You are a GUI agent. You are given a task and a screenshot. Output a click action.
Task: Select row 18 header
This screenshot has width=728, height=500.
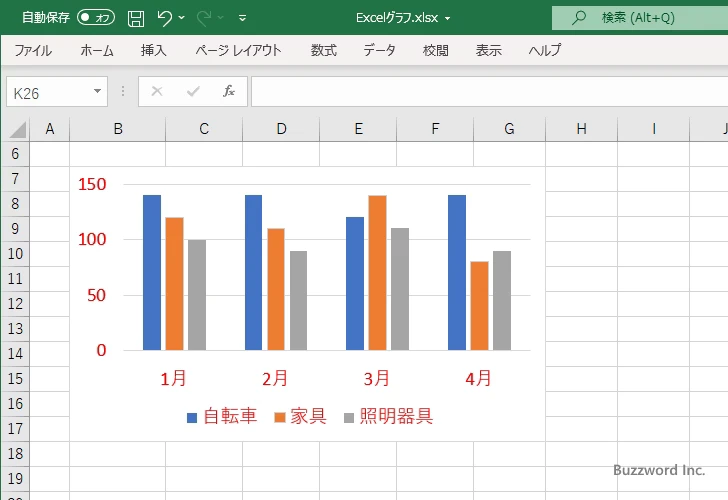click(x=15, y=454)
